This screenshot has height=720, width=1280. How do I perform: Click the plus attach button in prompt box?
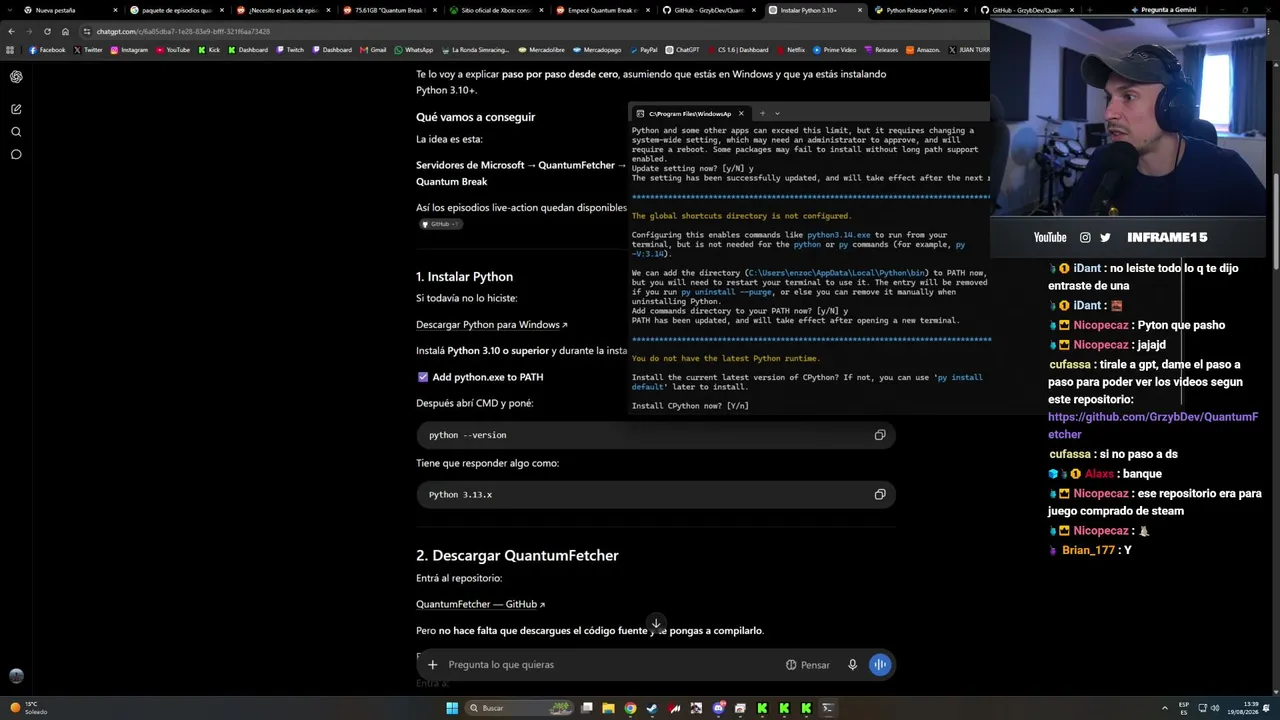(432, 665)
